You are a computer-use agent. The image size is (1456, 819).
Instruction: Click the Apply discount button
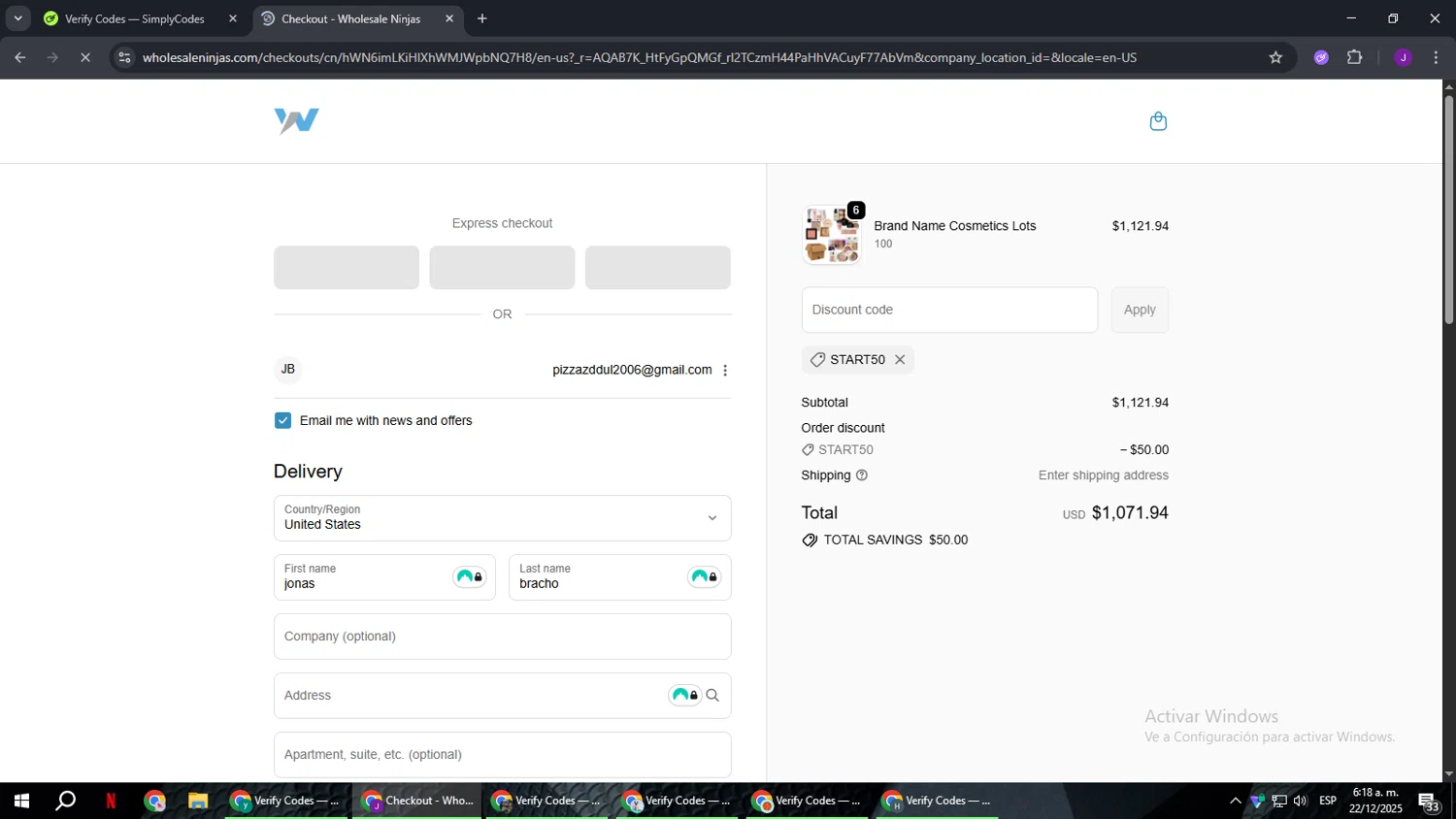(x=1140, y=310)
